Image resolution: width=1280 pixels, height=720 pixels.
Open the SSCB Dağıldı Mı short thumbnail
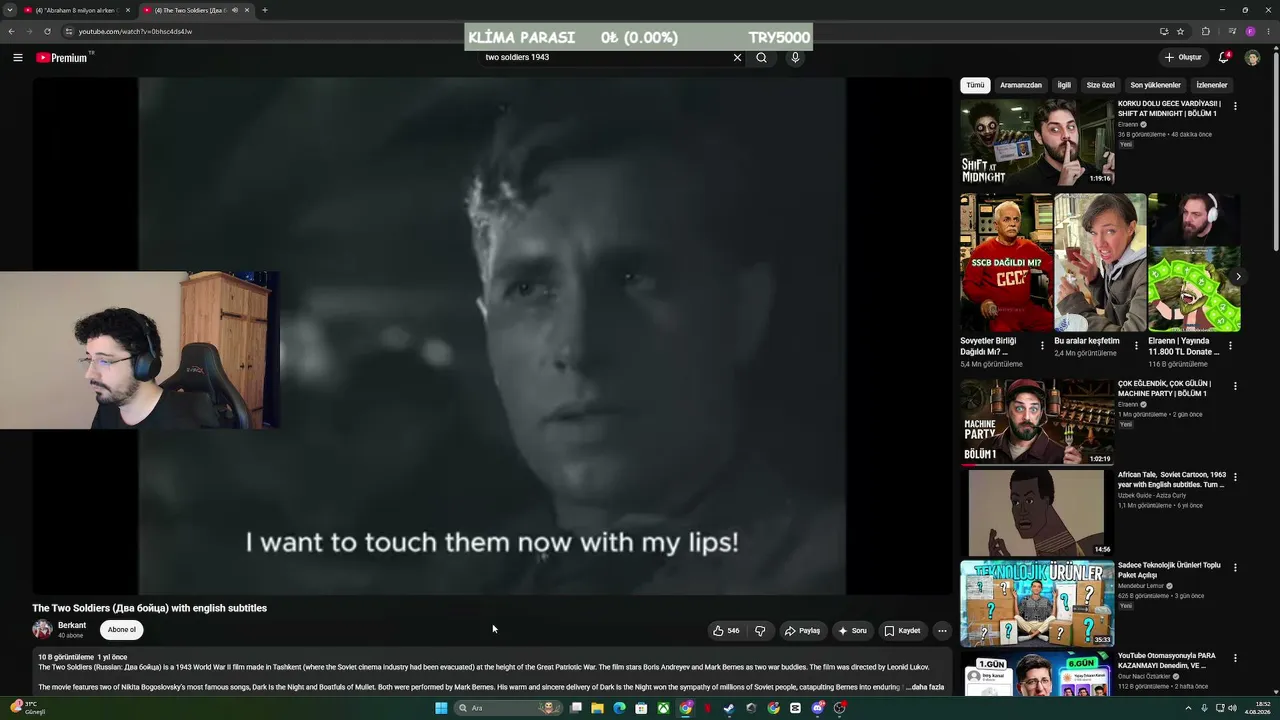pyautogui.click(x=1006, y=263)
